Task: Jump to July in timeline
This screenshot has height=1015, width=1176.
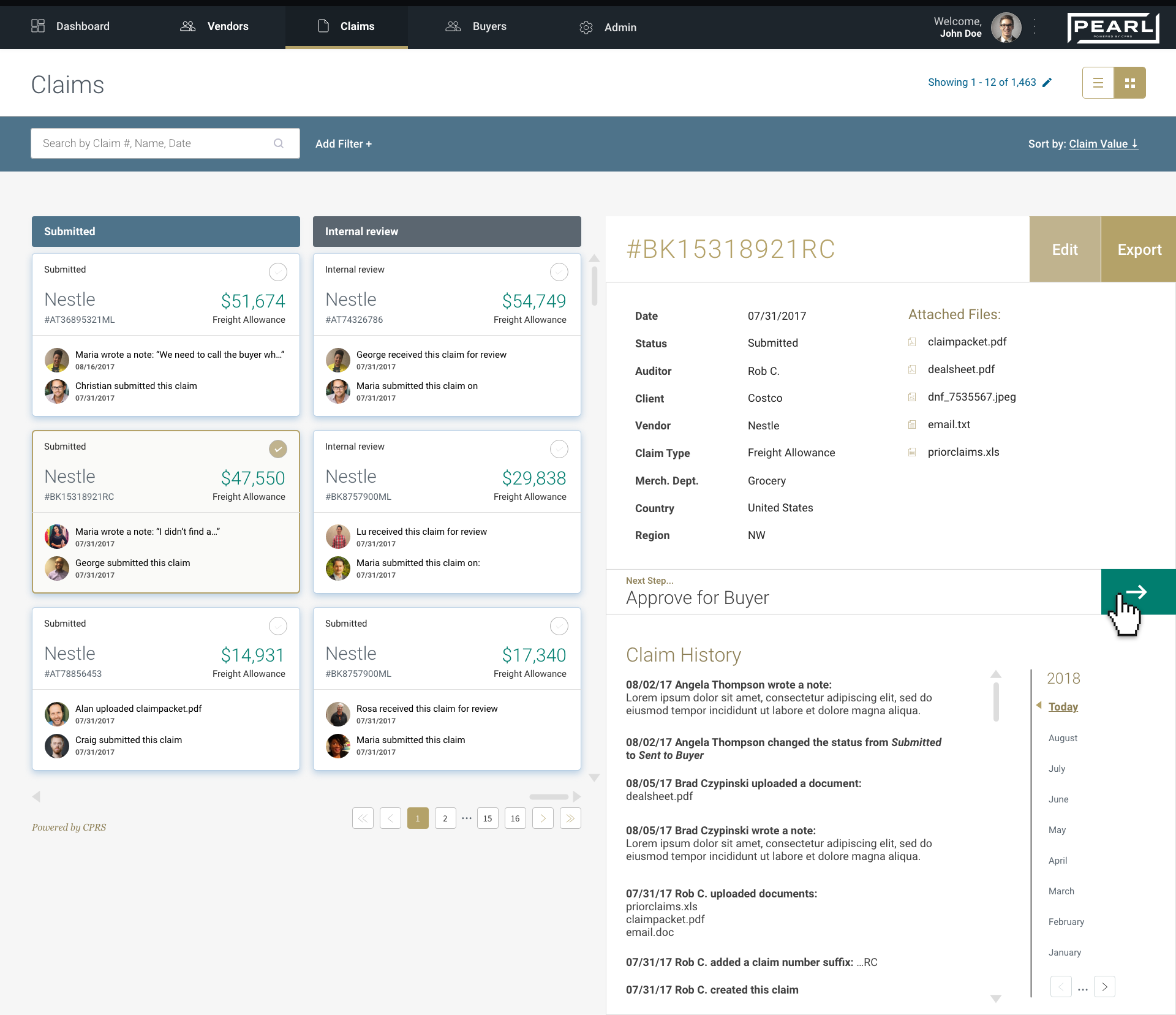Action: pyautogui.click(x=1057, y=769)
